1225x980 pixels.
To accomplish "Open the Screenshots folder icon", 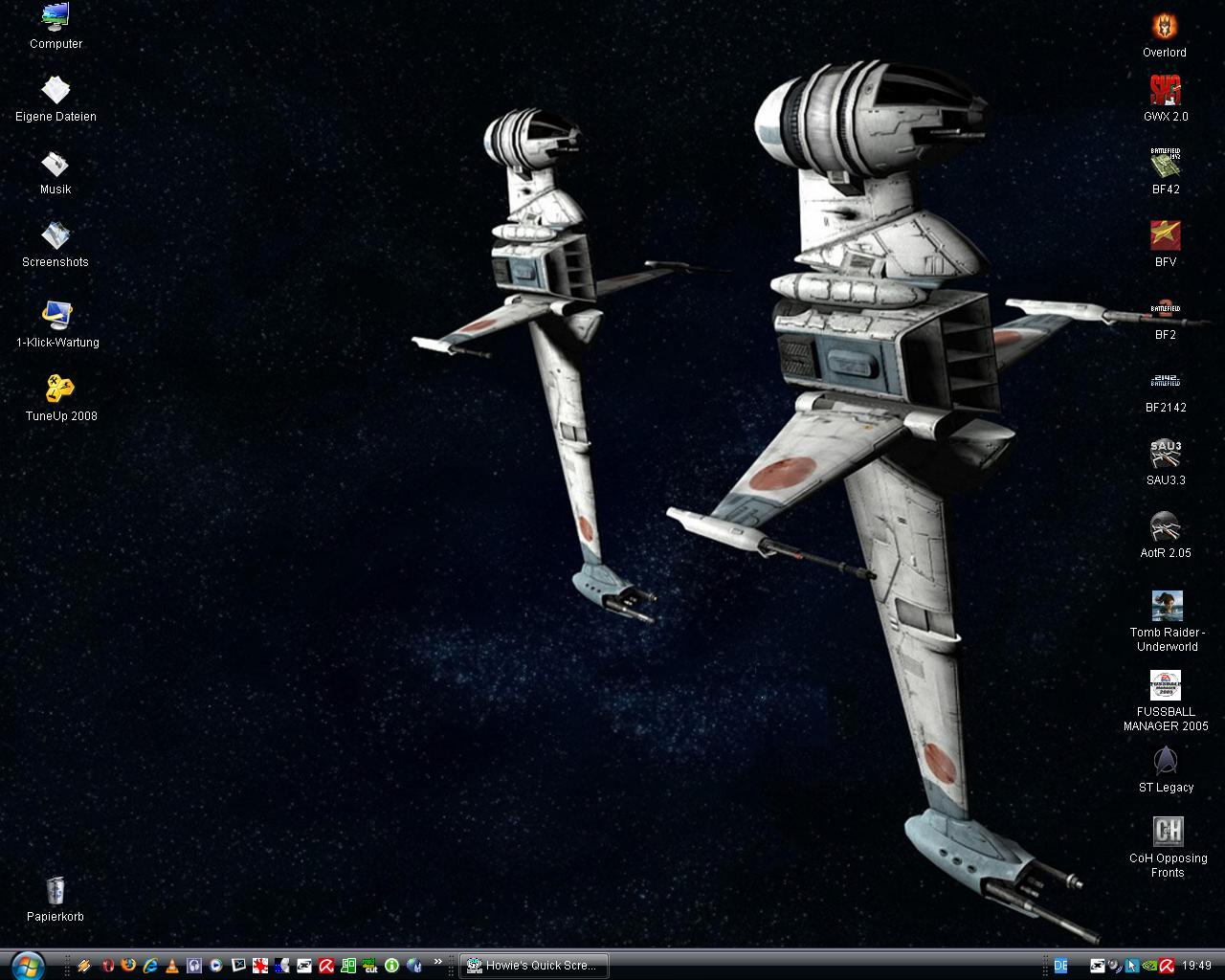I will [x=56, y=245].
